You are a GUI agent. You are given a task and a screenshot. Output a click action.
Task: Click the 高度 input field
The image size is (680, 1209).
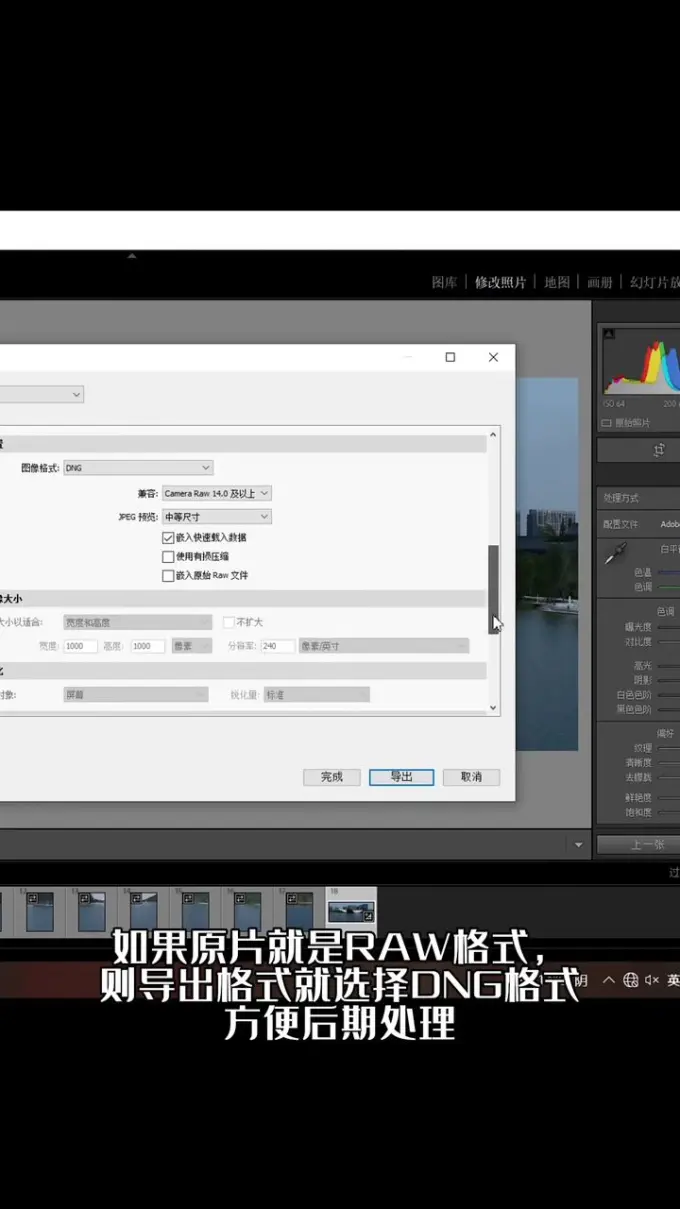tap(147, 646)
